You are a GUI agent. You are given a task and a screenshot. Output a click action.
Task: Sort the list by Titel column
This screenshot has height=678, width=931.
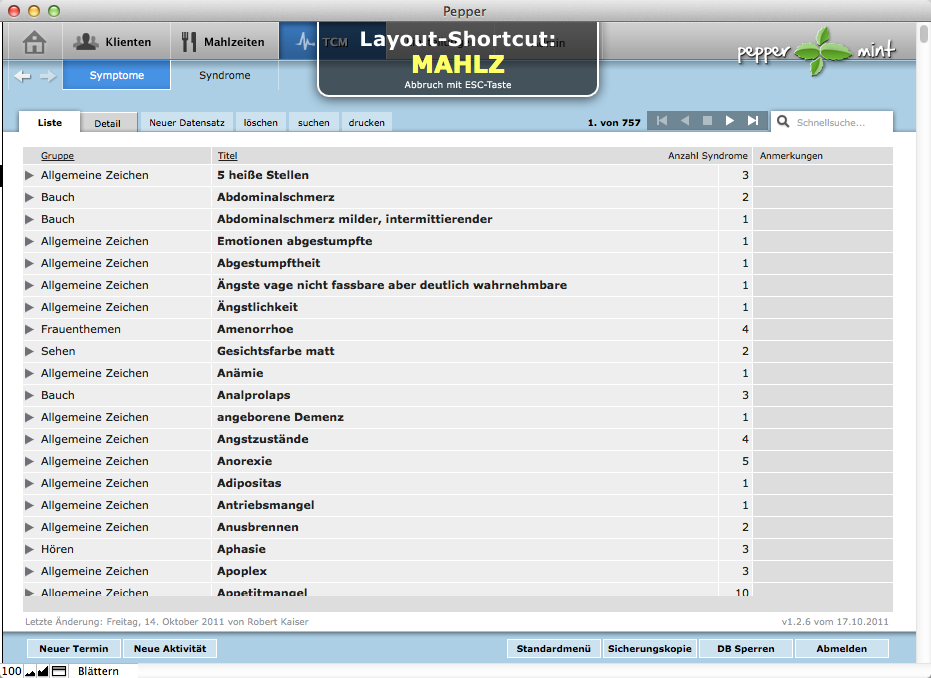click(227, 156)
